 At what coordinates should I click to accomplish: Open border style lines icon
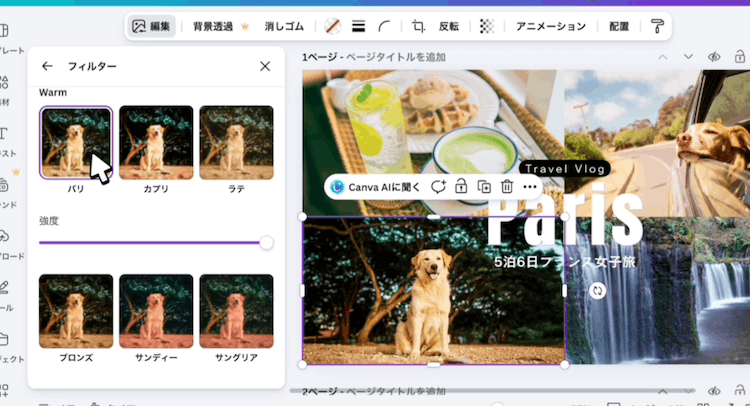(358, 26)
